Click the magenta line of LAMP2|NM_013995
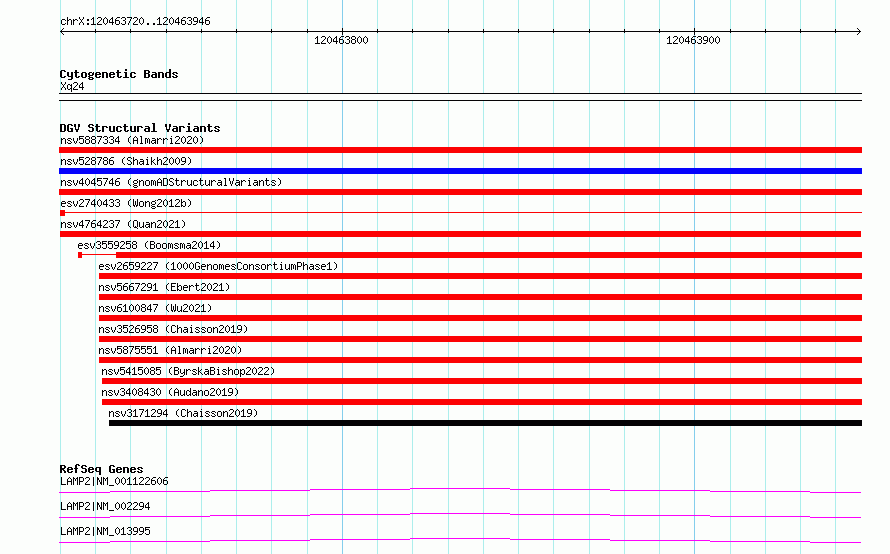The height and width of the screenshot is (554, 890). point(460,540)
